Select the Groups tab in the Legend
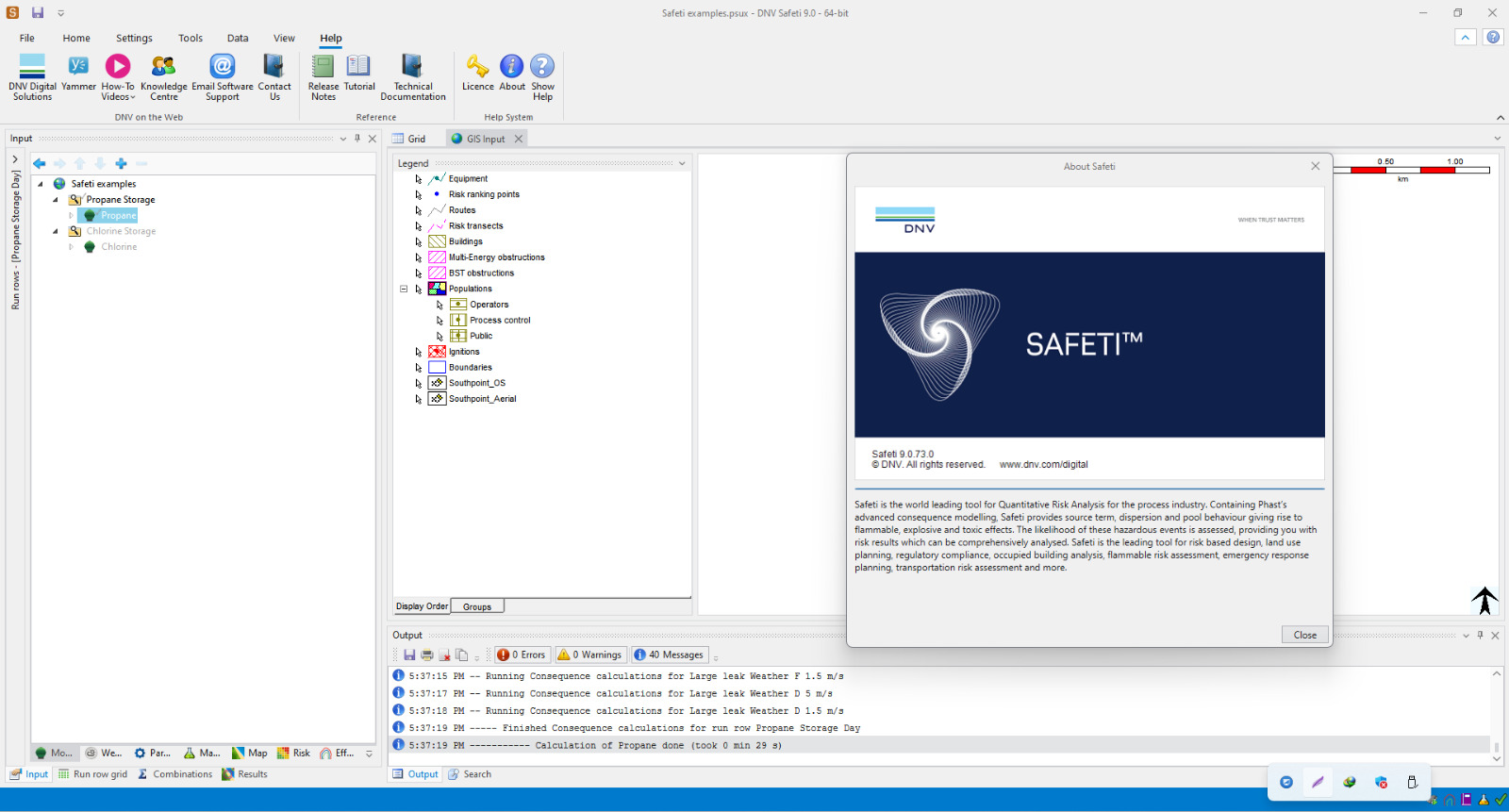The width and height of the screenshot is (1509, 812). point(477,606)
